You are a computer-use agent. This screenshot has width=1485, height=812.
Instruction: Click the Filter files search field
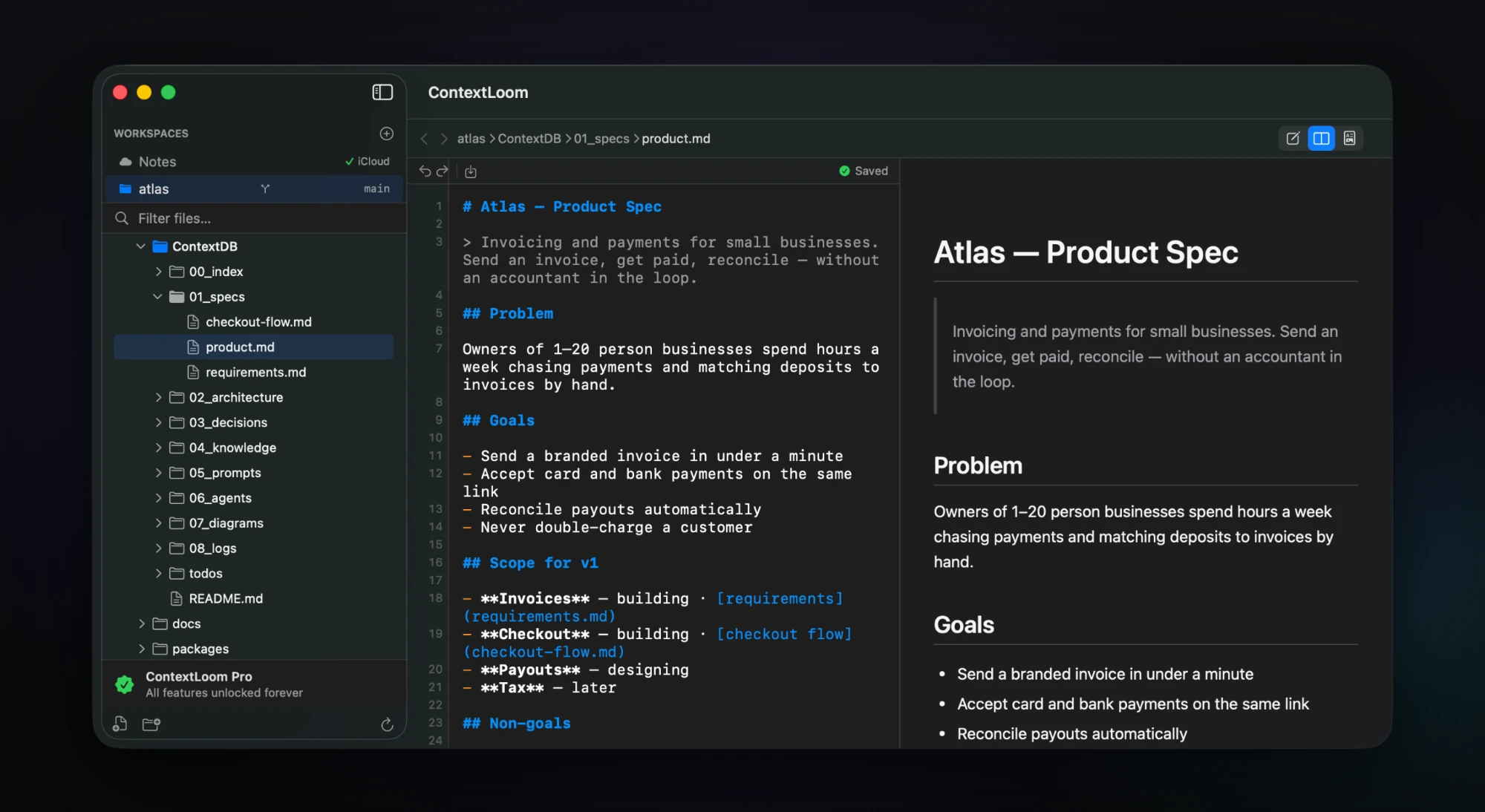253,218
